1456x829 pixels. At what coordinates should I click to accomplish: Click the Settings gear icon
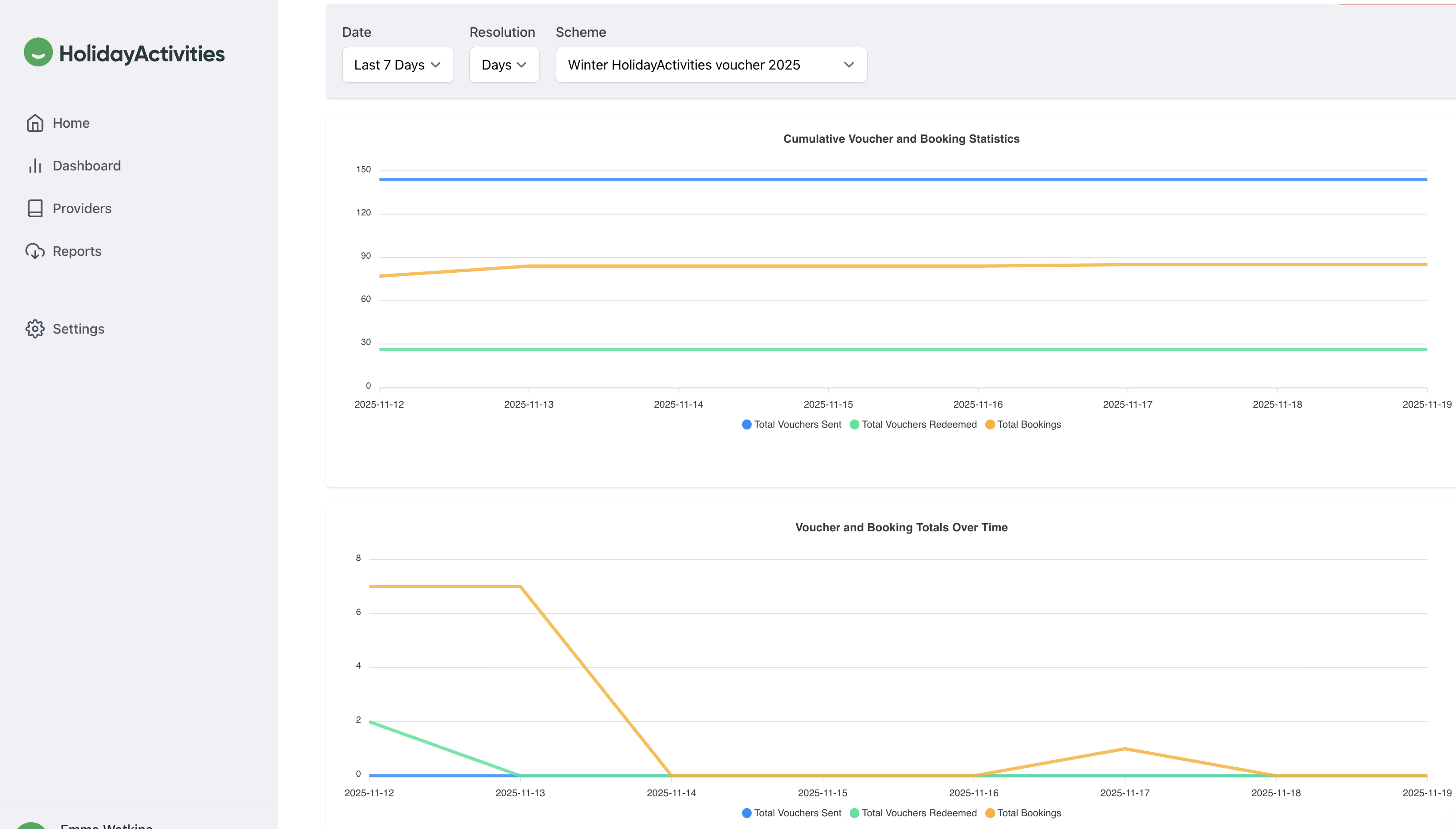point(35,329)
